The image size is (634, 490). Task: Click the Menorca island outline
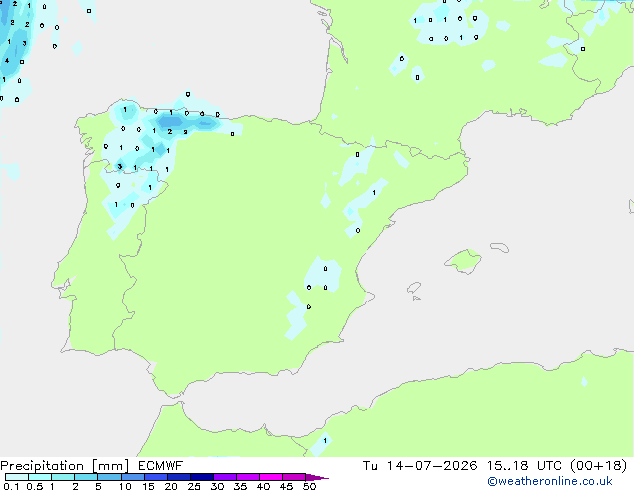point(499,247)
